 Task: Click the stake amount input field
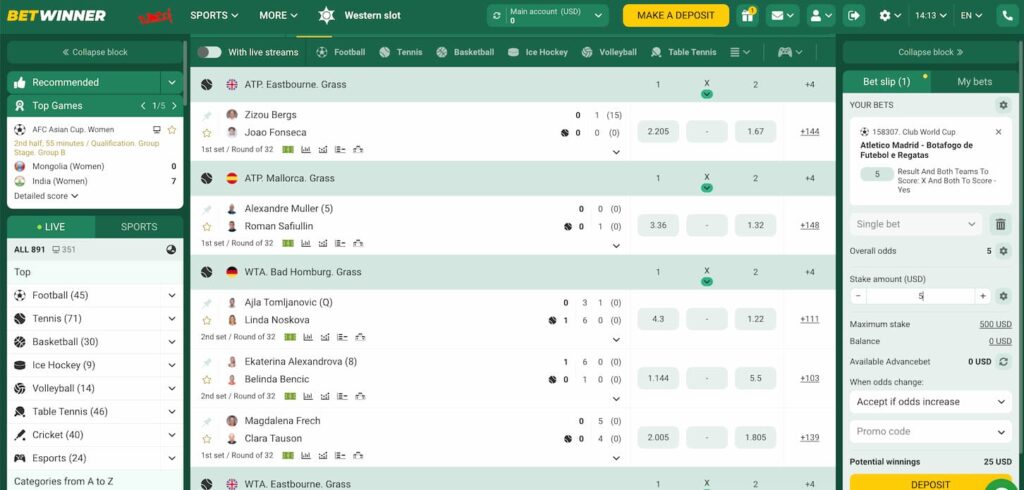[920, 296]
